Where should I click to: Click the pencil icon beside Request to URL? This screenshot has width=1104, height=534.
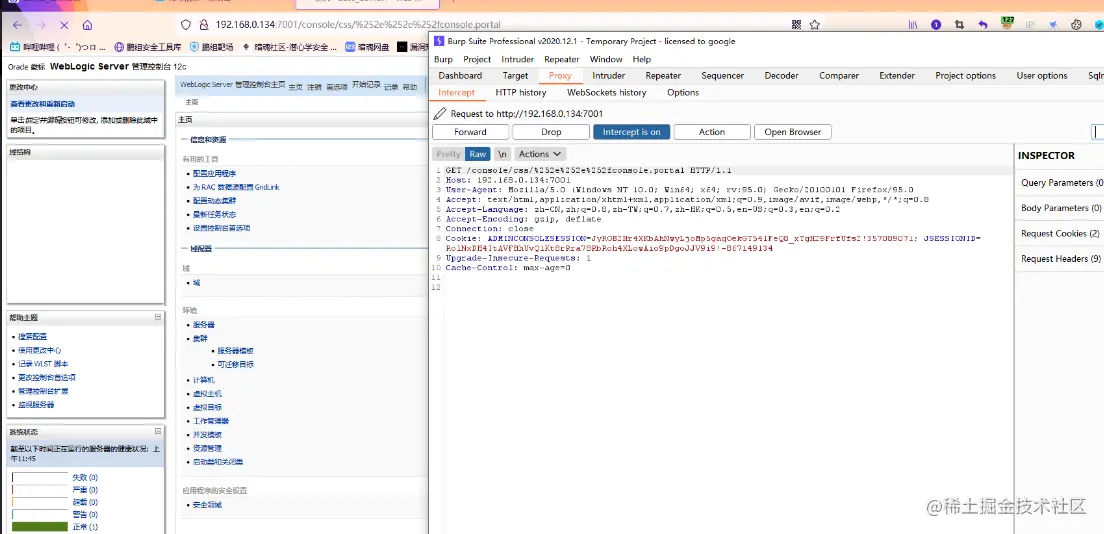tap(439, 113)
